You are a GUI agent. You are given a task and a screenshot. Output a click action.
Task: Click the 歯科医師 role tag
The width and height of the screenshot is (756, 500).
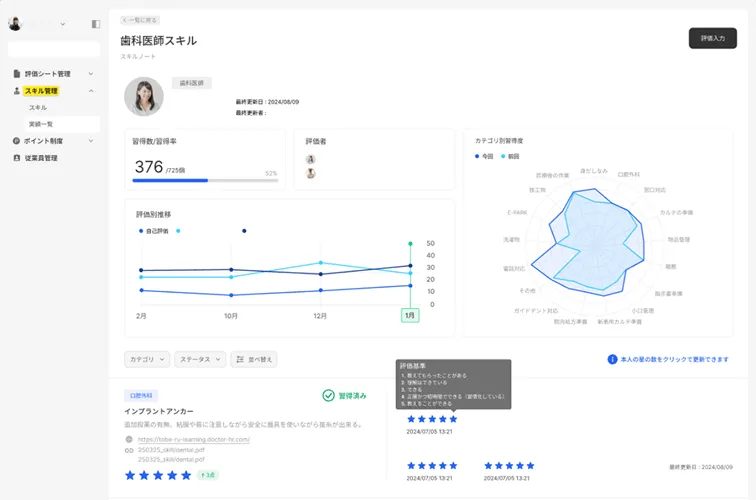tap(191, 83)
